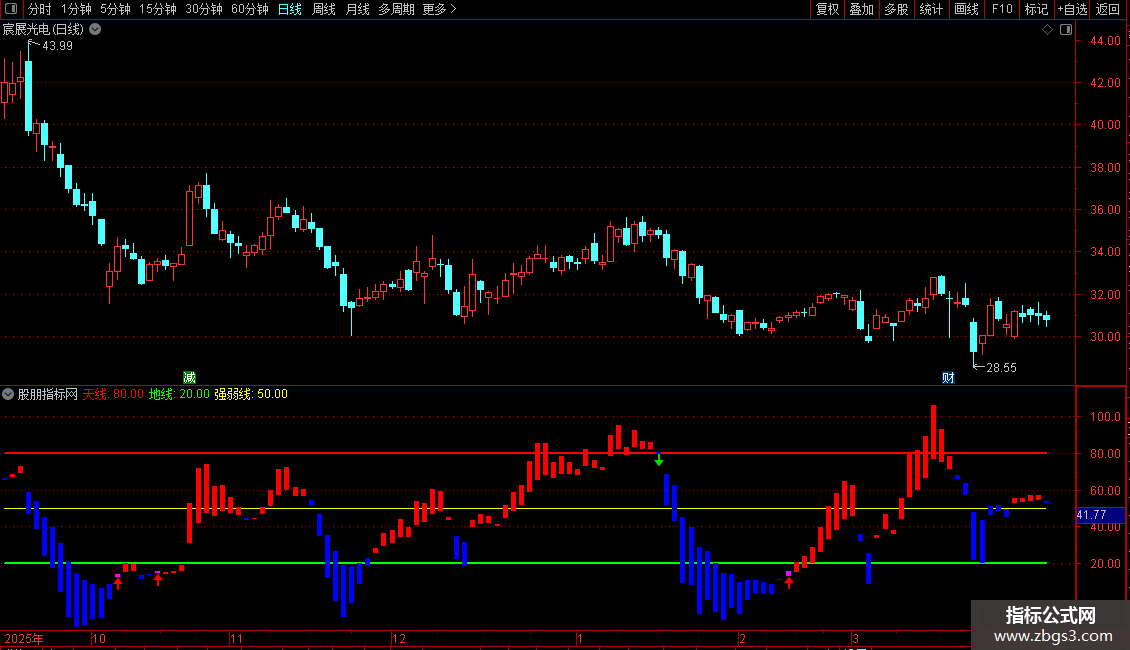Select the 15分钟 period tab
Screen dimensions: 1130x650
pyautogui.click(x=158, y=9)
